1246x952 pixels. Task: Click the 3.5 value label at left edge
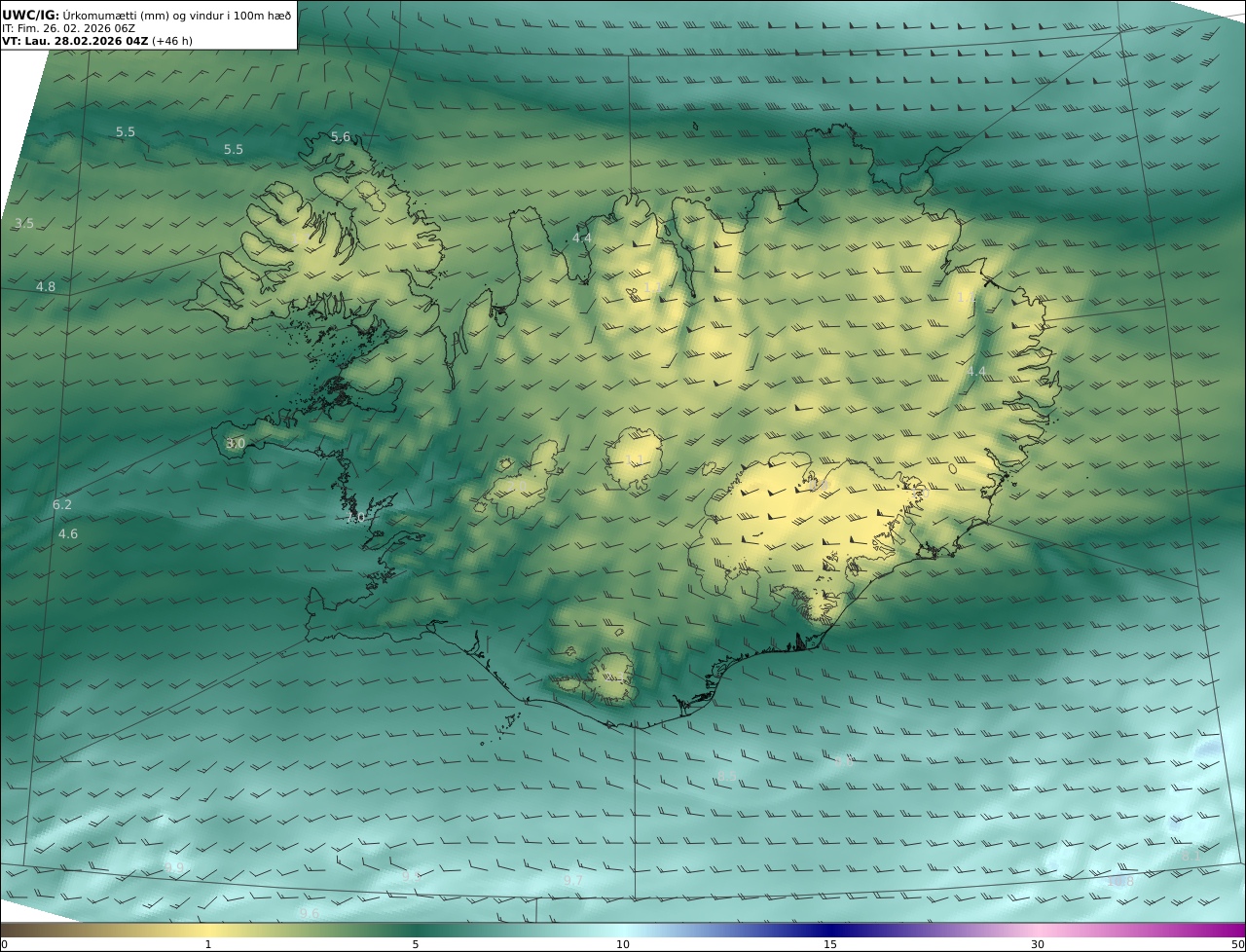24,224
